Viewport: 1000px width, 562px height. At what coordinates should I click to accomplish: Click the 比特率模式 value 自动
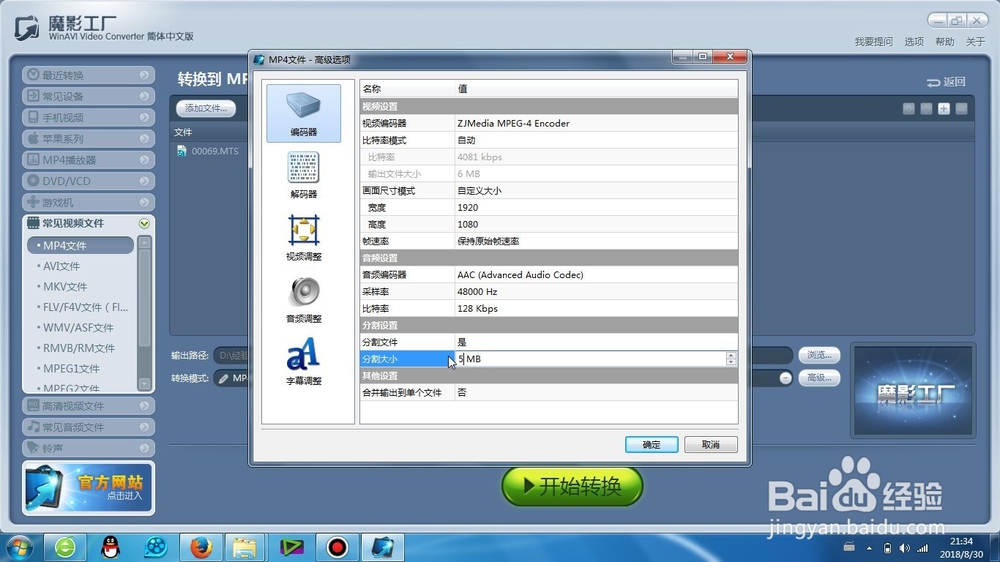pos(466,140)
